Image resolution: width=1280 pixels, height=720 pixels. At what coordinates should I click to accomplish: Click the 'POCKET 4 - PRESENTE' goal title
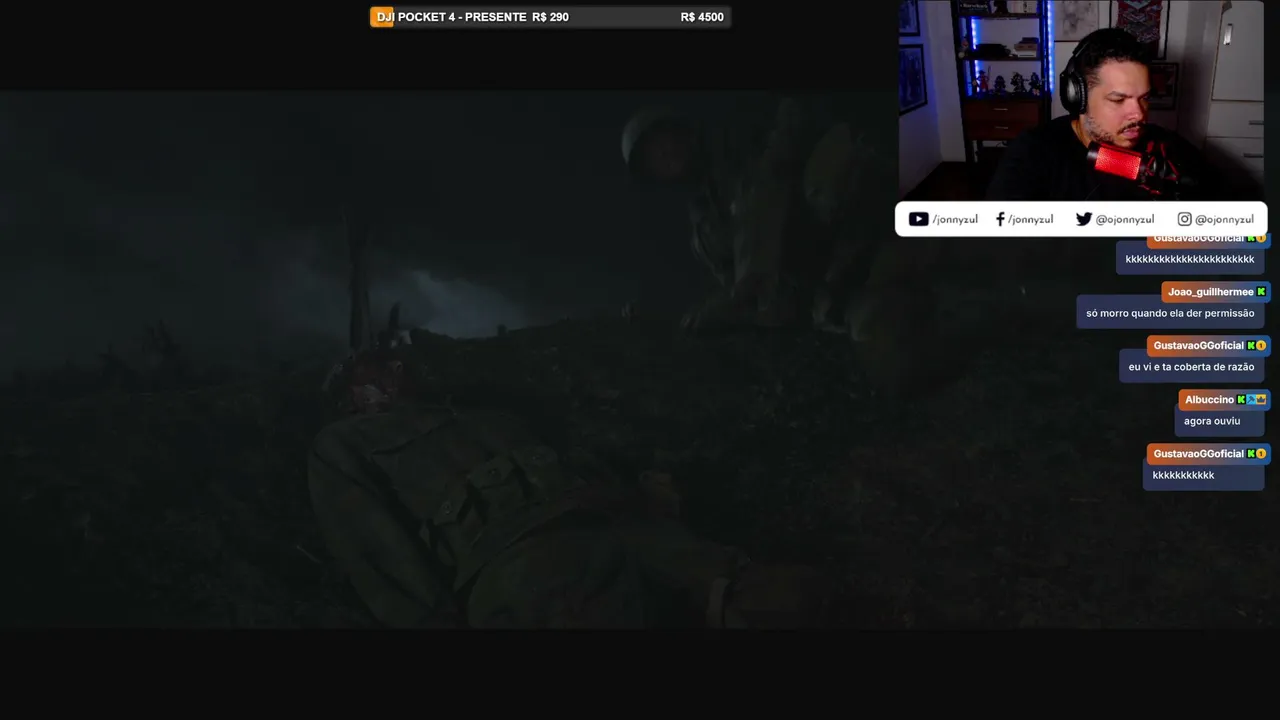462,17
